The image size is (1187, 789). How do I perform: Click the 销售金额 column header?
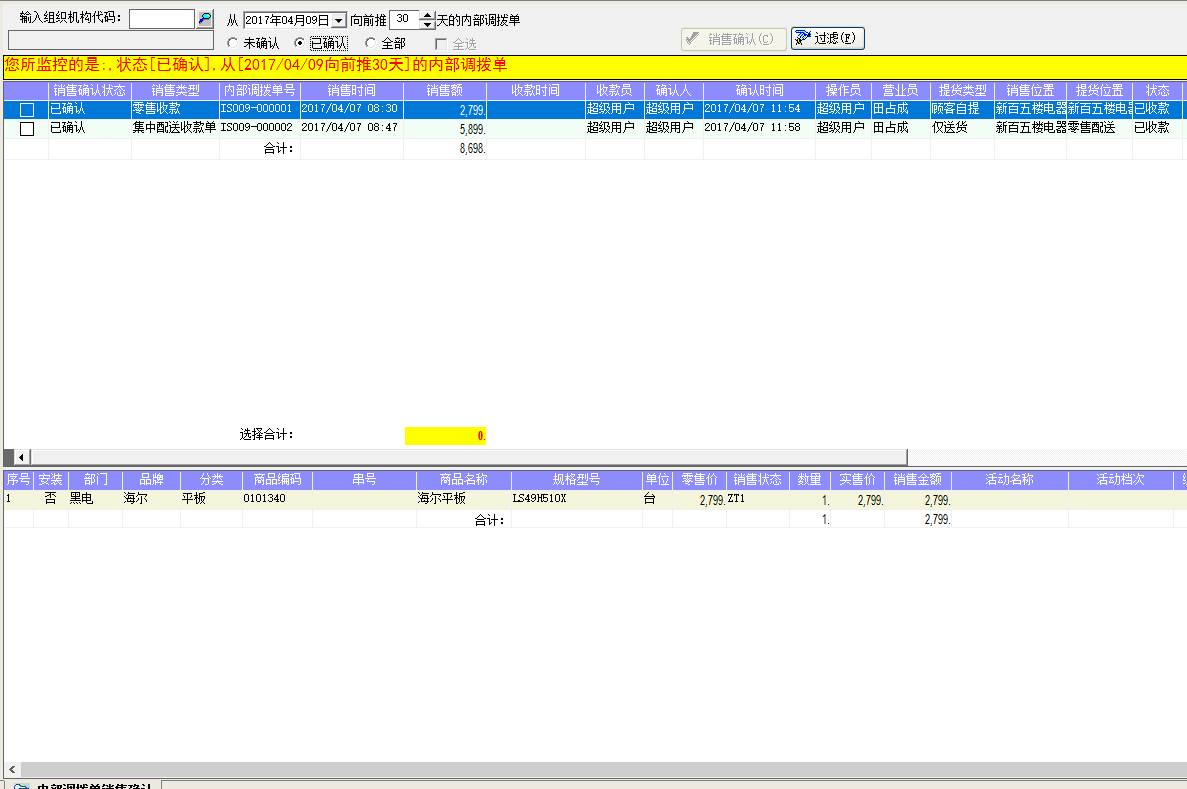917,479
